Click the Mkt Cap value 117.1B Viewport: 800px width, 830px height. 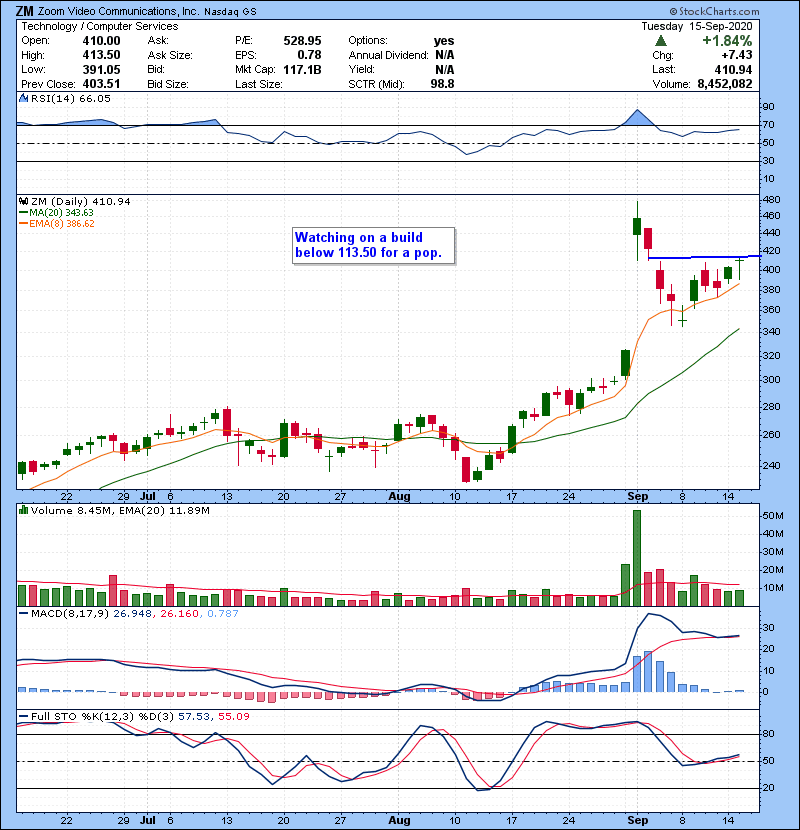[302, 69]
